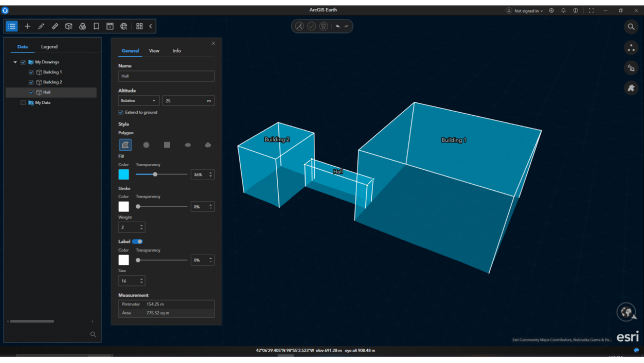Select the ellipse polygon style
The image size is (644, 363).
pos(188,145)
